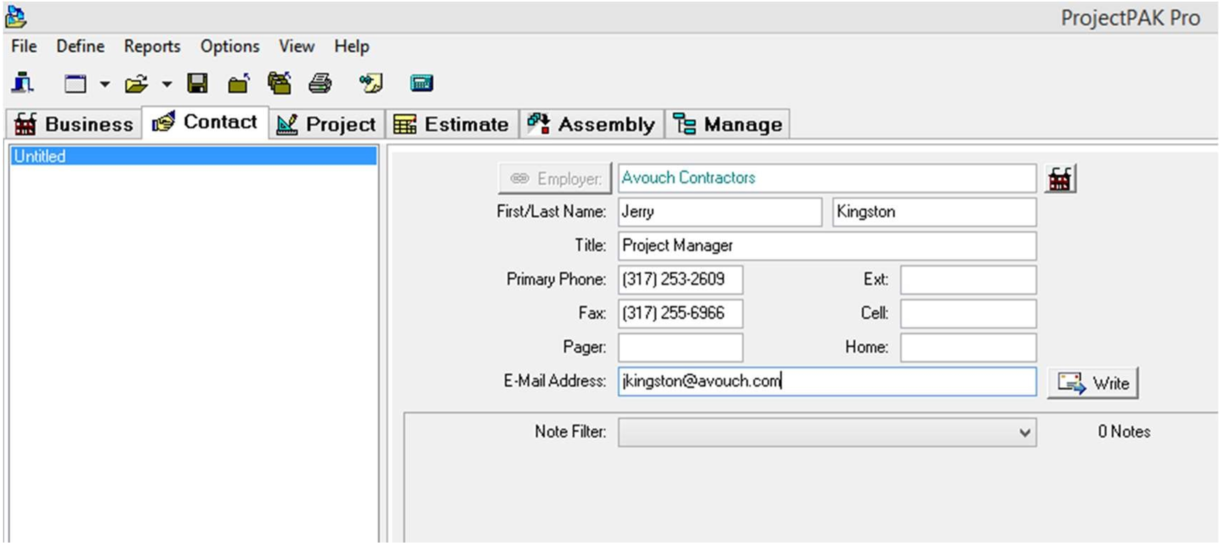Viewport: 1223px width, 543px height.
Task: Click the exit door toolbar icon
Action: click(x=20, y=84)
